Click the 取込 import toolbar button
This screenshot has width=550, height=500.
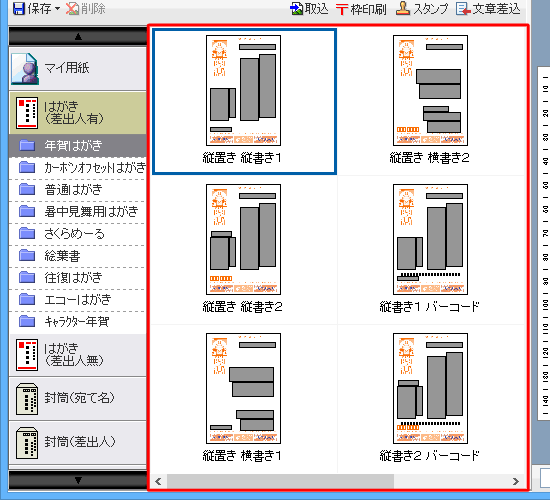click(309, 9)
